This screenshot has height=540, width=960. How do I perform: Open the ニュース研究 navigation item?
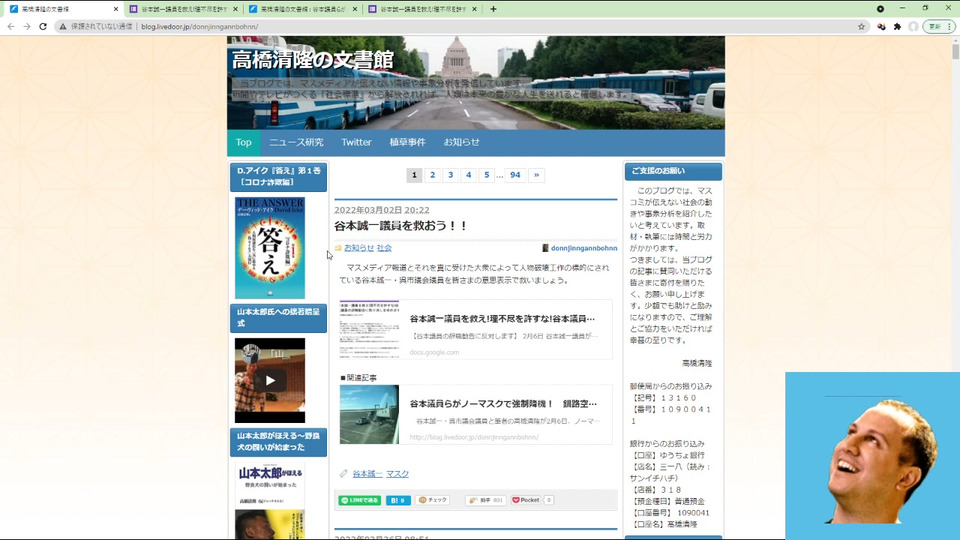(296, 142)
